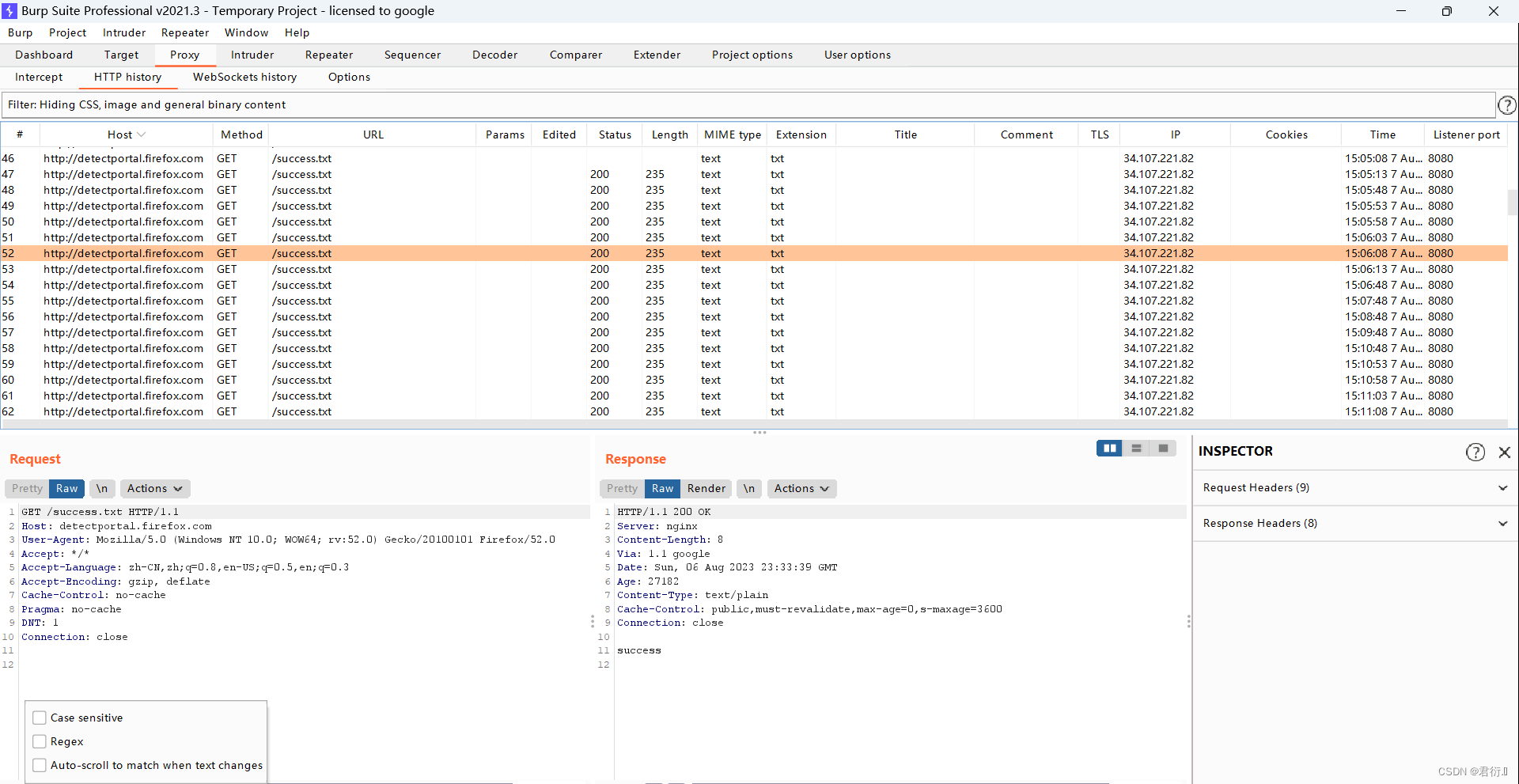This screenshot has width=1519, height=784.
Task: Click the Burp Suite lightning logo icon
Action: click(x=9, y=11)
